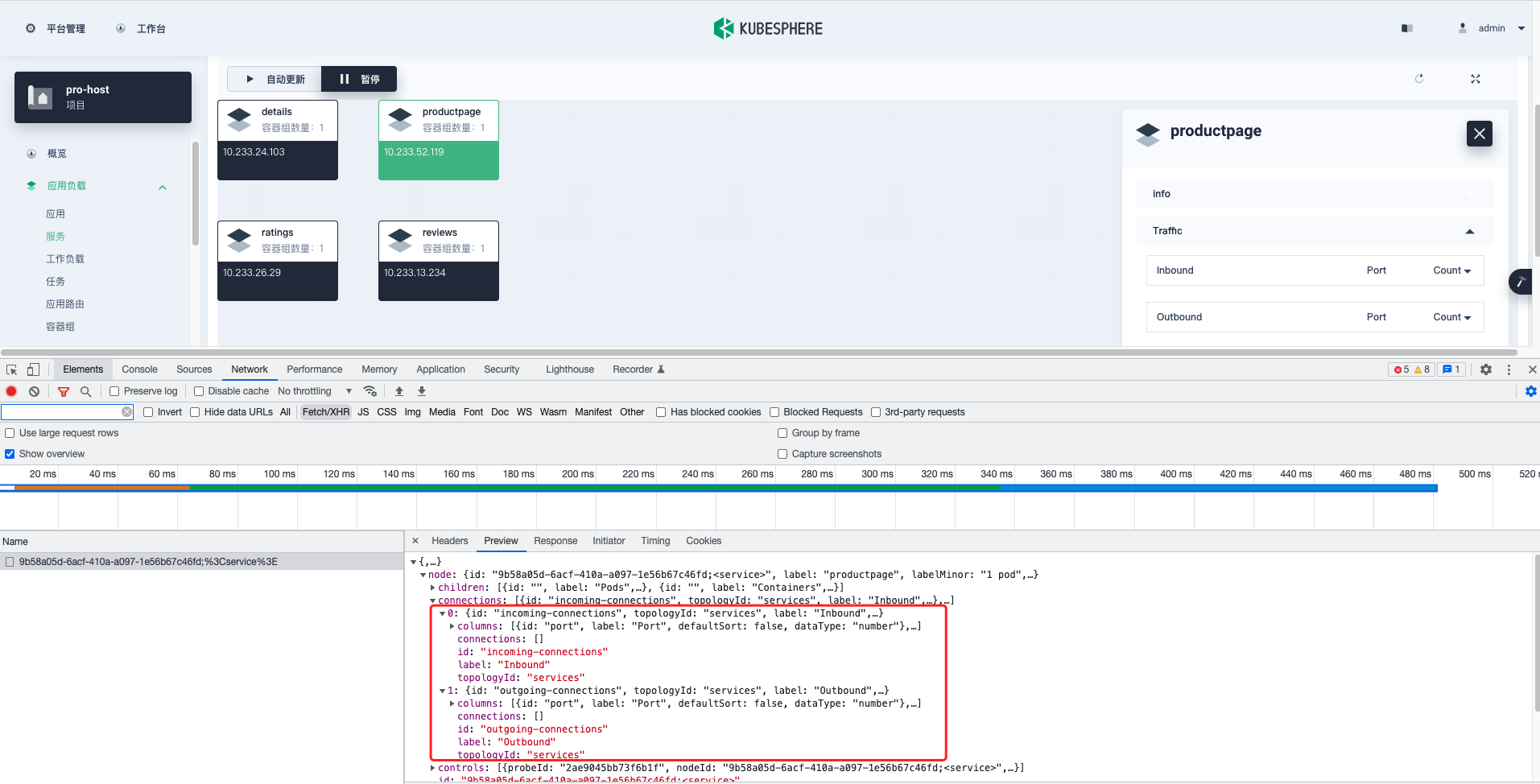Select the 9b58a05d request row
1540x784 pixels.
pos(201,562)
